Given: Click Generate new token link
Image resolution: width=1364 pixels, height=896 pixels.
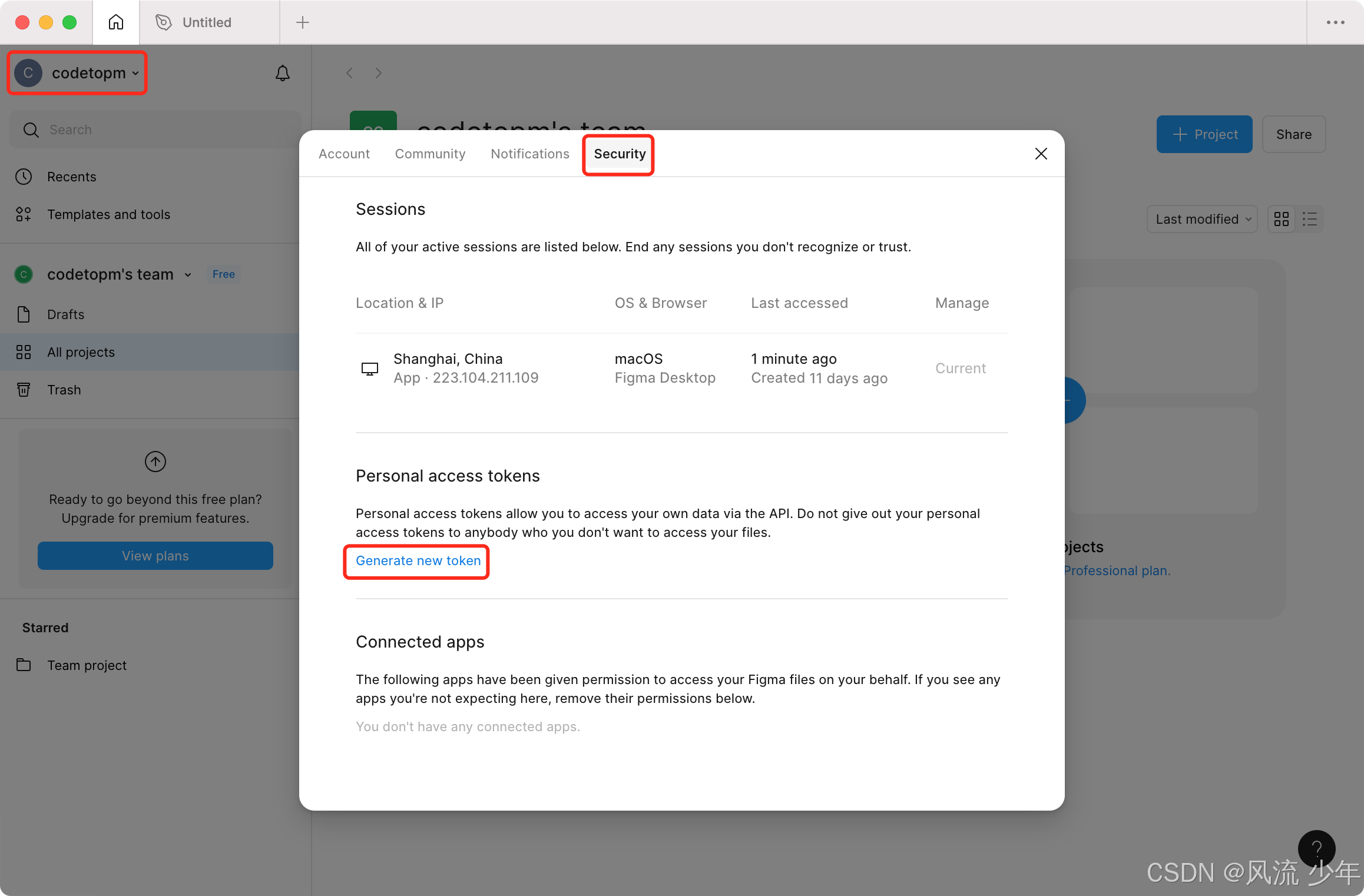Looking at the screenshot, I should coord(418,560).
